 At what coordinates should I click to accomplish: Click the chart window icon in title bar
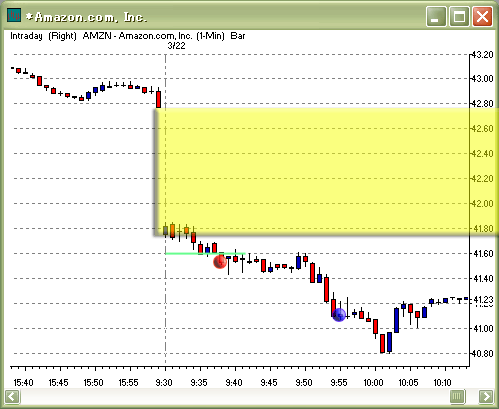point(14,15)
